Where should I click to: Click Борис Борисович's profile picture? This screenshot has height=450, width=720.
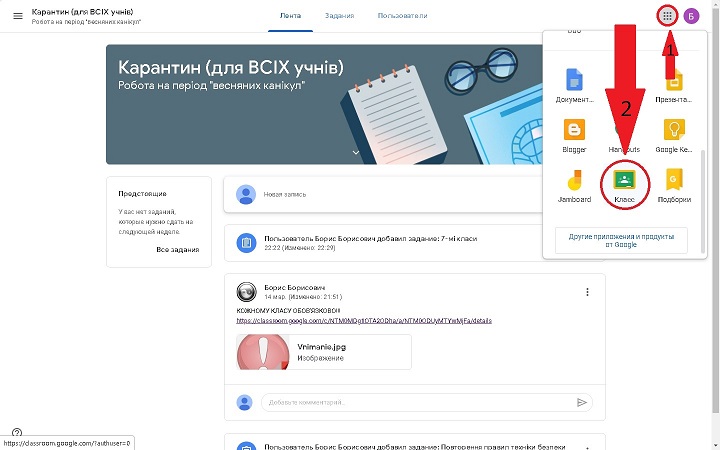pyautogui.click(x=246, y=292)
